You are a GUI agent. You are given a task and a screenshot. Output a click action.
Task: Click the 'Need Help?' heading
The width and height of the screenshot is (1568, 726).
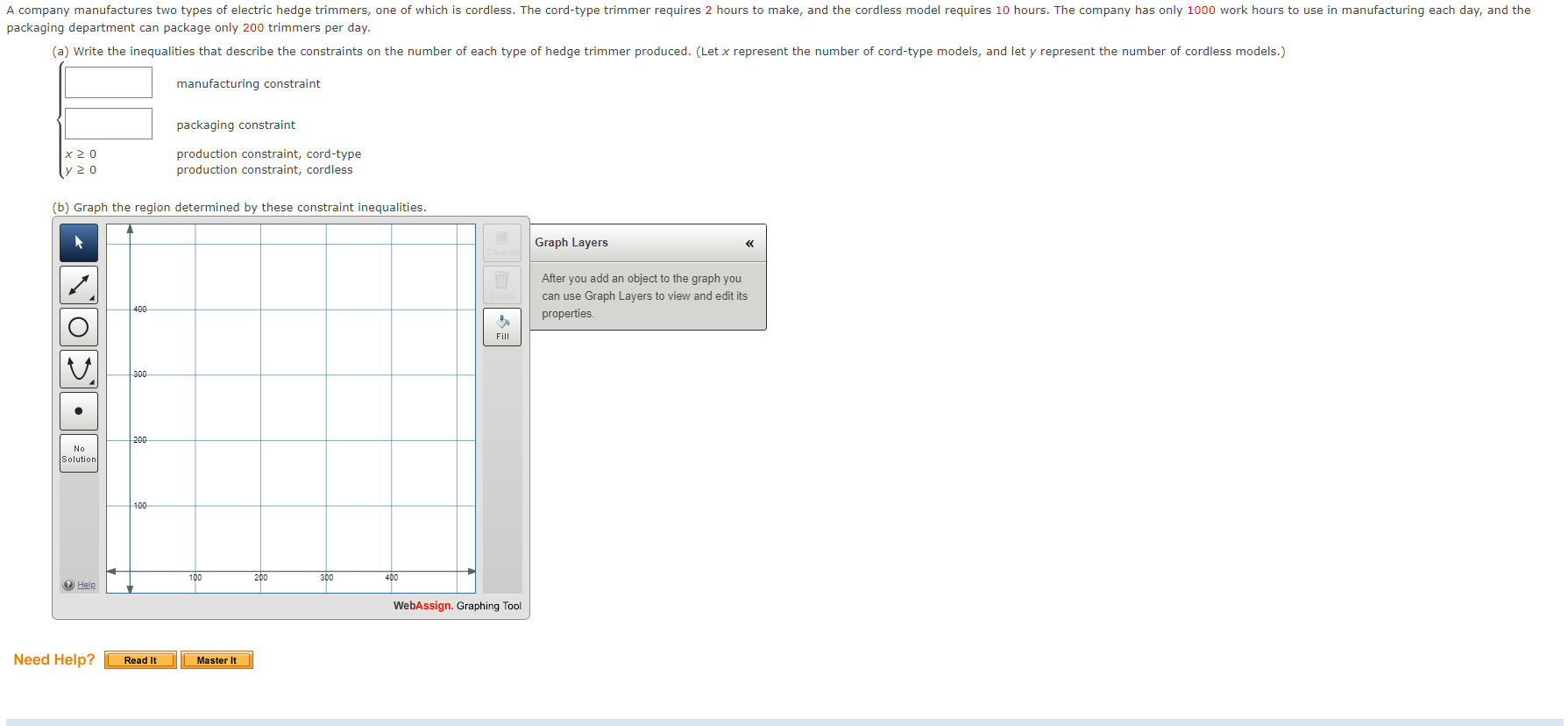pos(54,660)
